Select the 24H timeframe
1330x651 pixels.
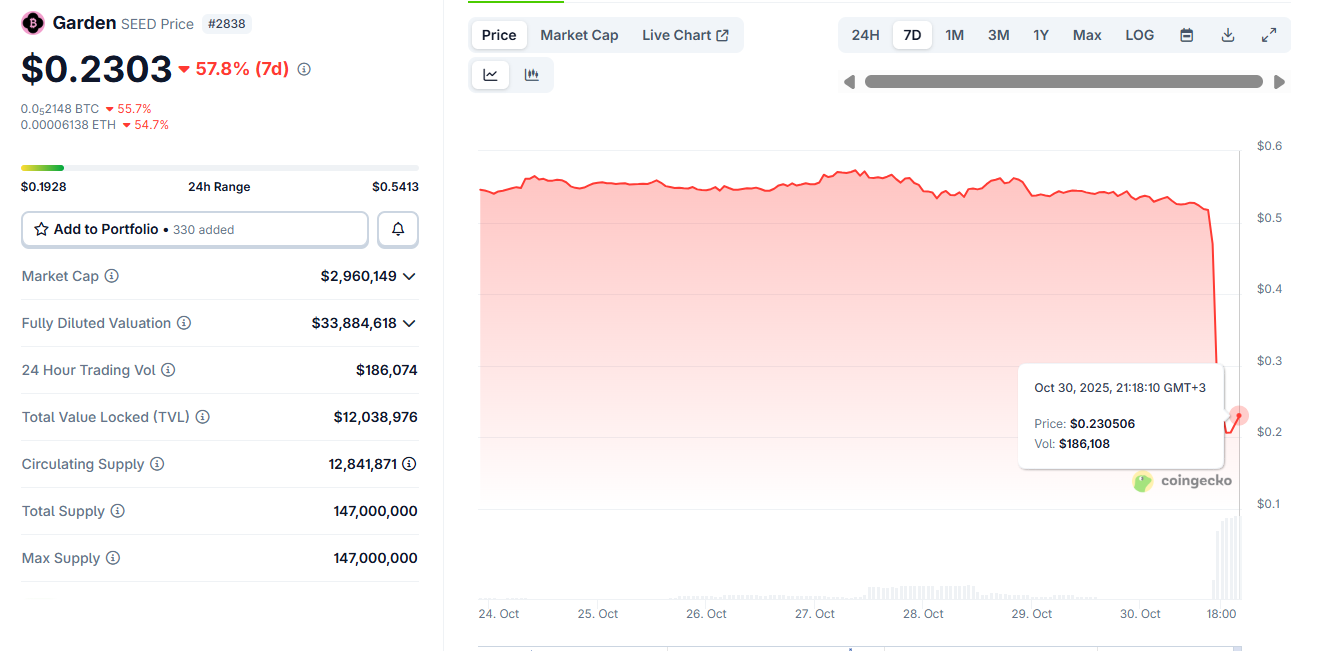[864, 34]
